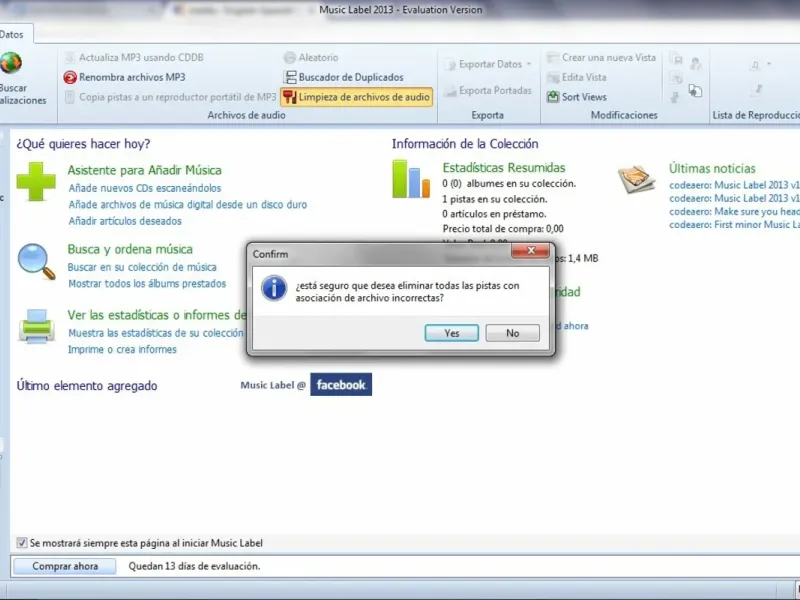Image resolution: width=800 pixels, height=600 pixels.
Task: Click the music note playlist icon
Action: click(x=755, y=65)
